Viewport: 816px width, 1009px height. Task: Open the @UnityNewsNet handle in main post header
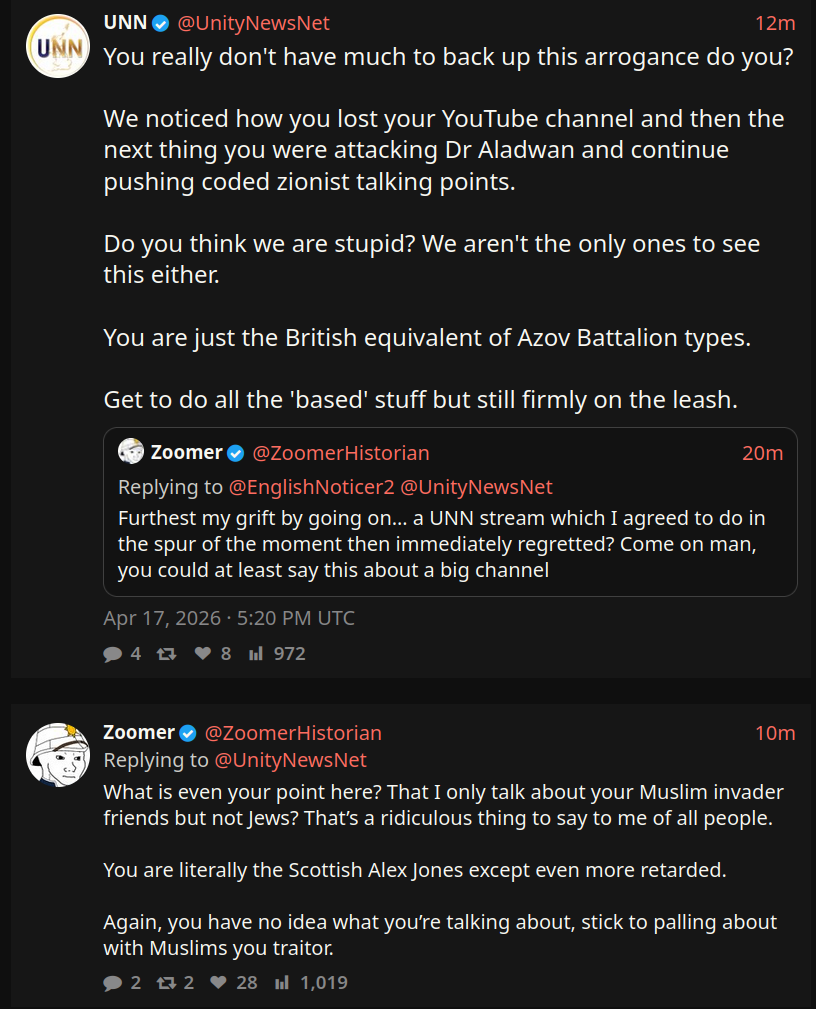(253, 23)
